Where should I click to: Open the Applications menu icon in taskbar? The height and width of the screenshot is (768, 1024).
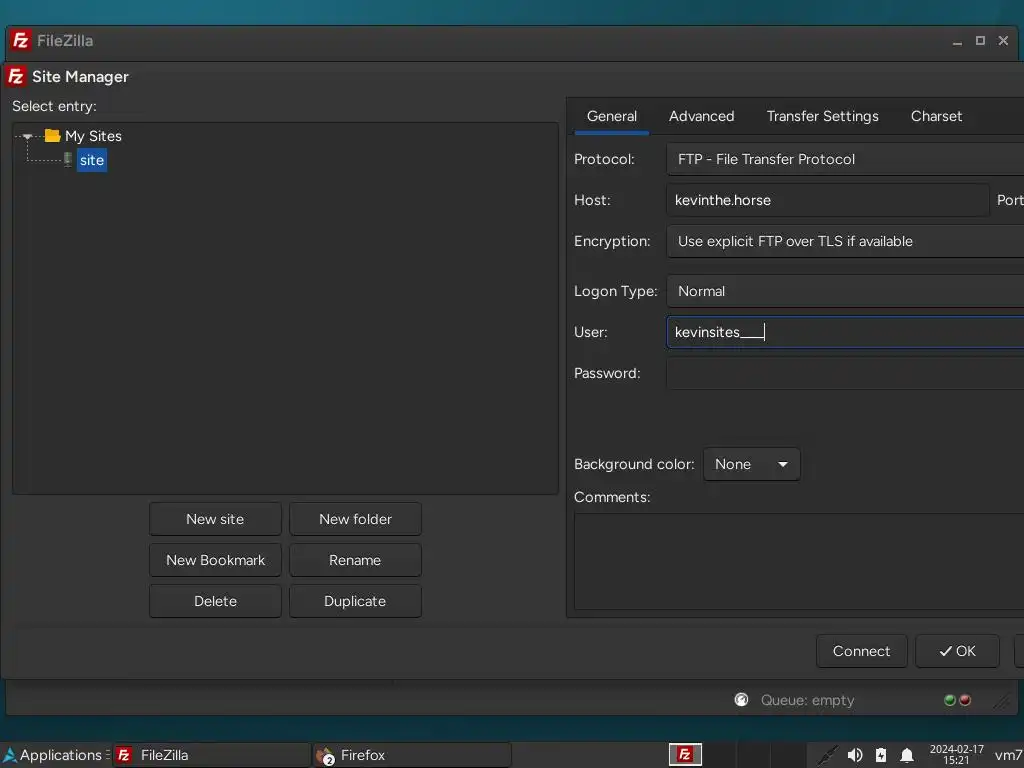point(9,755)
